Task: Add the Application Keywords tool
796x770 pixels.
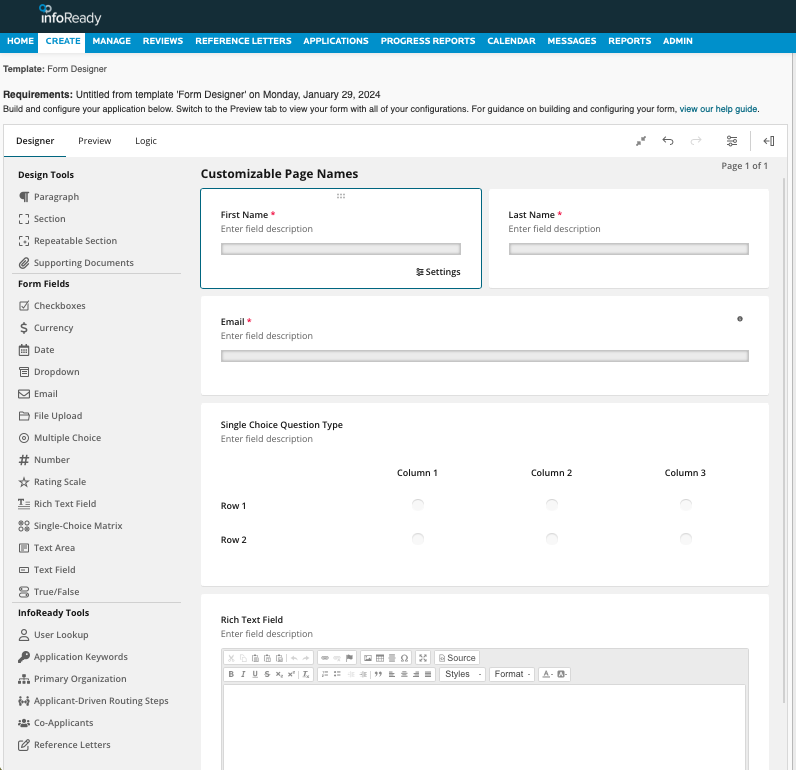Action: [x=80, y=657]
